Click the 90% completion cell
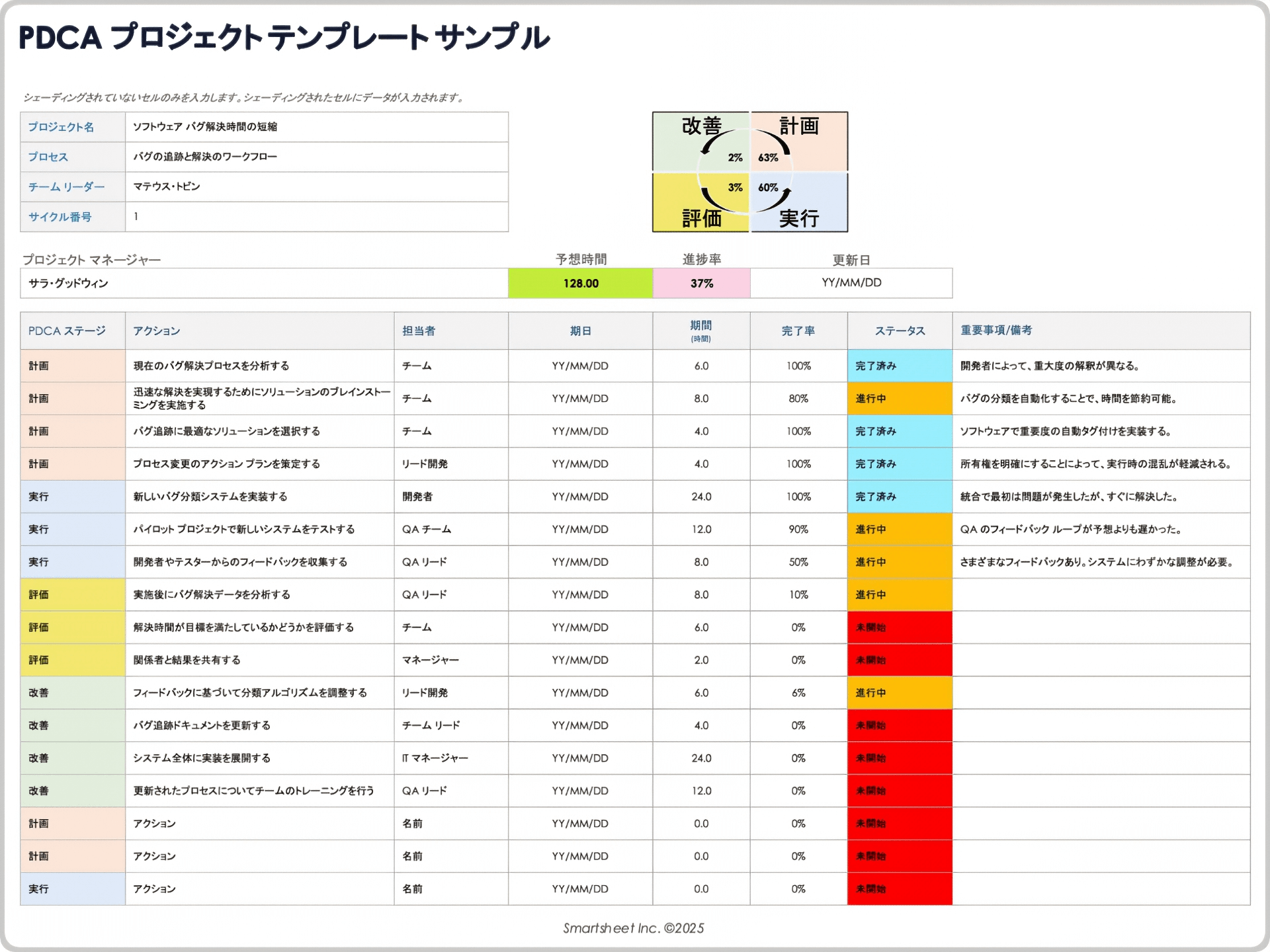The height and width of the screenshot is (952, 1270). 799,530
